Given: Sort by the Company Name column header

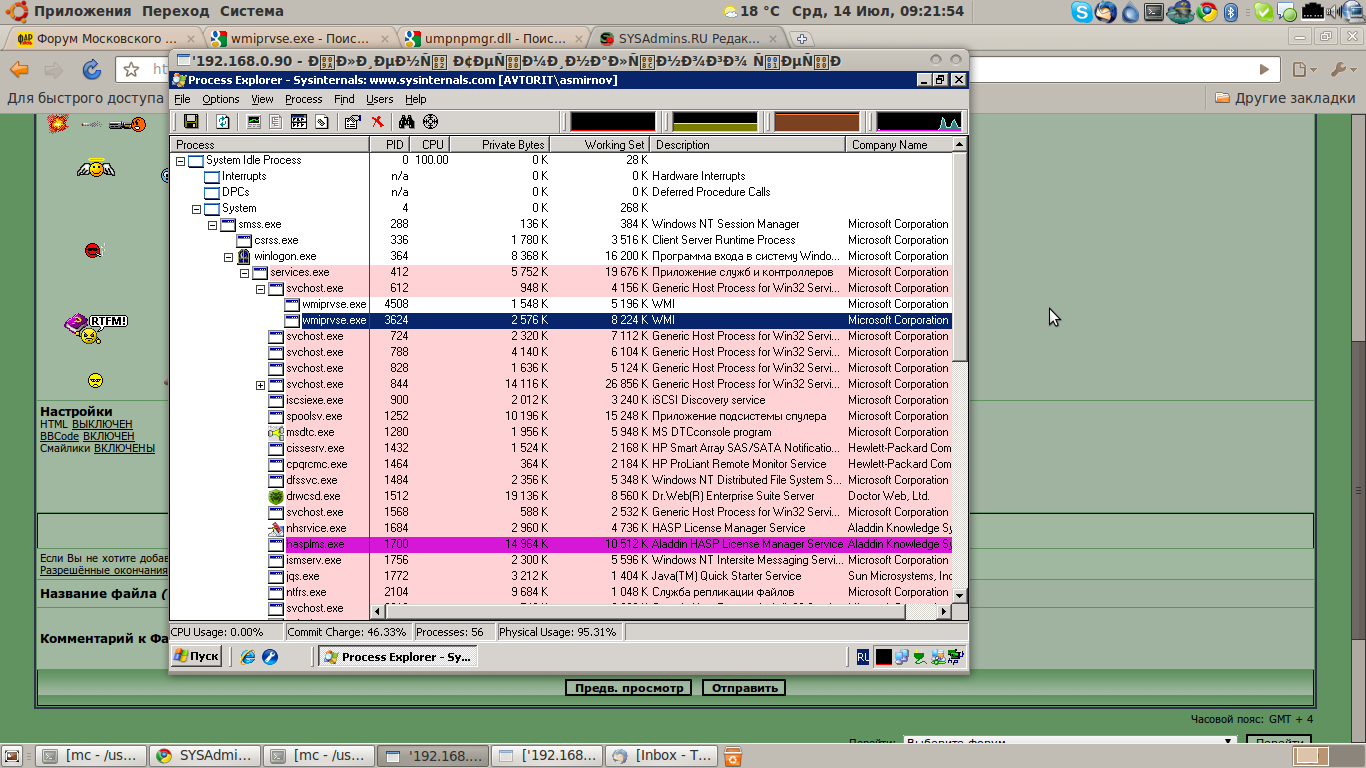Looking at the screenshot, I should (899, 145).
